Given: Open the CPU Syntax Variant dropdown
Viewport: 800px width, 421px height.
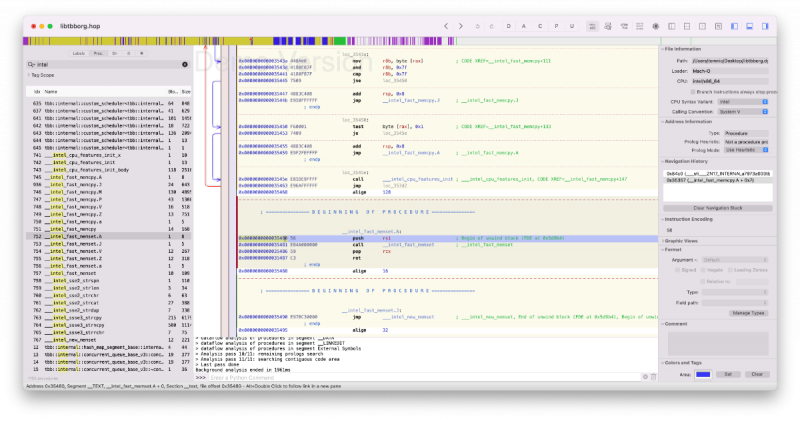Looking at the screenshot, I should point(743,101).
